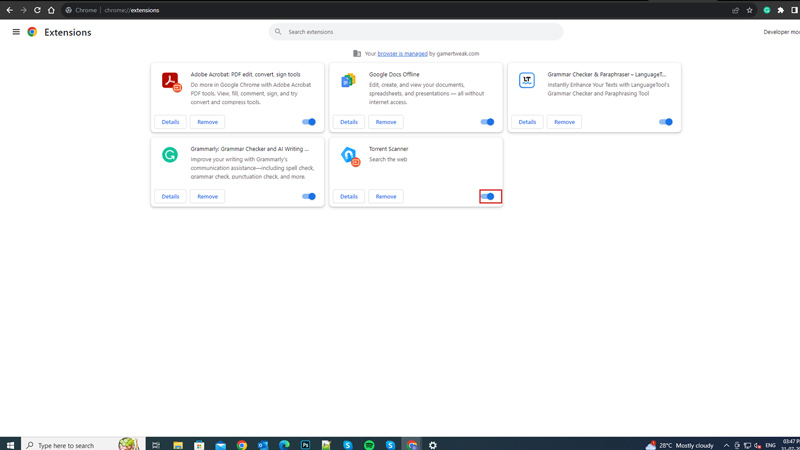Open Details for Torrent Scanner

click(349, 196)
